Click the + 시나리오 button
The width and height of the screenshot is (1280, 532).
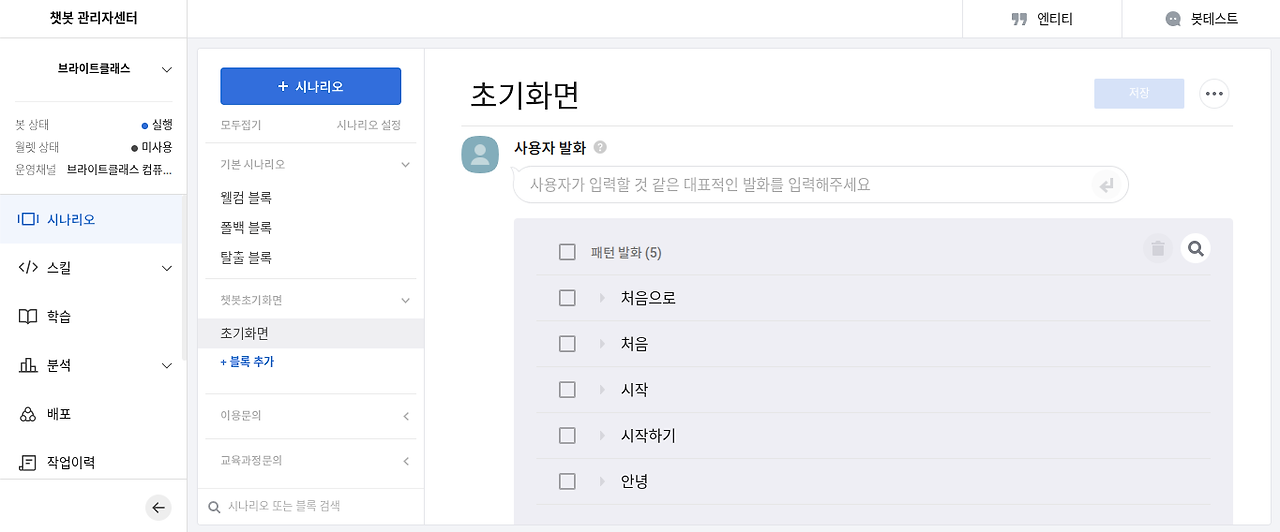point(310,87)
